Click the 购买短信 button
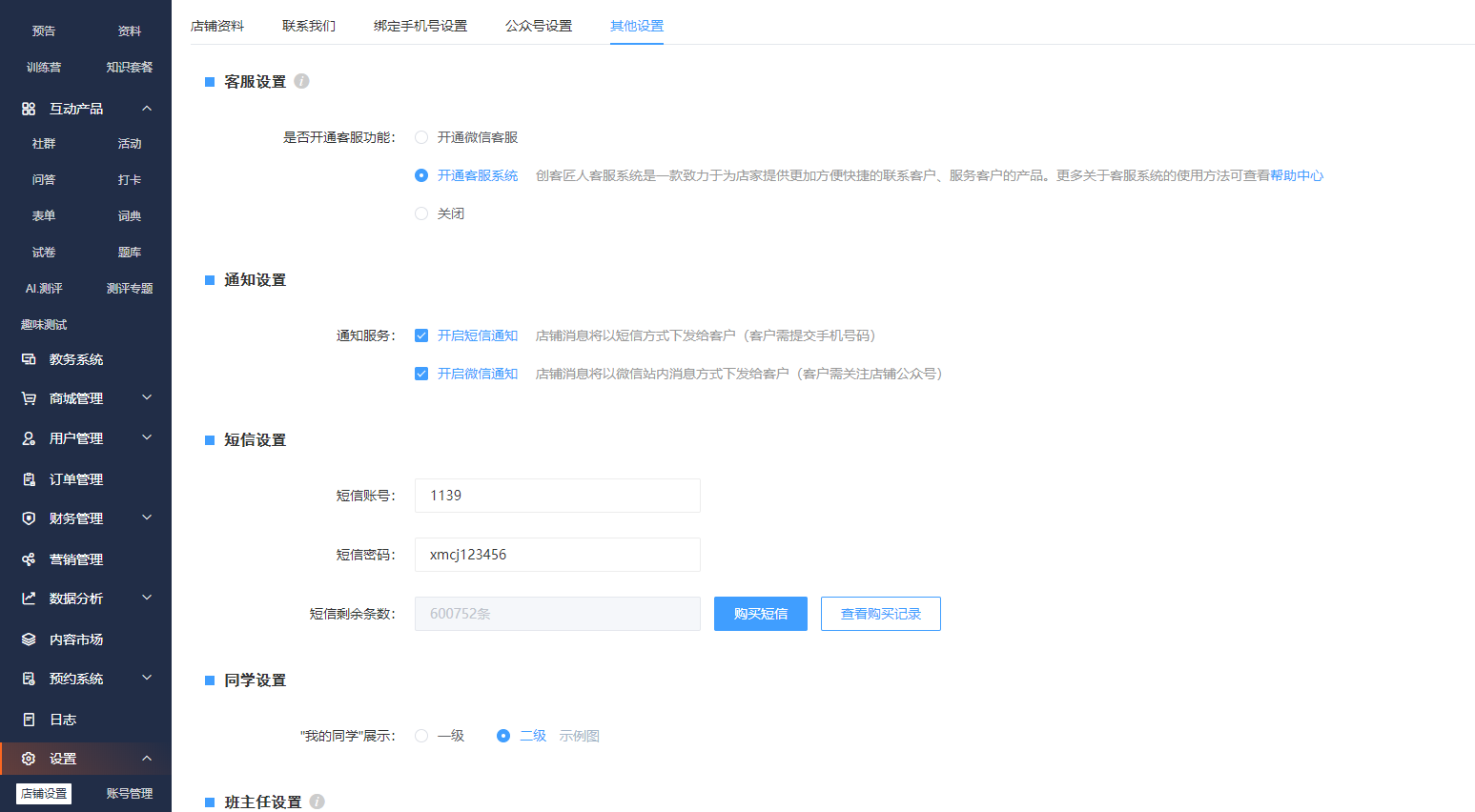This screenshot has height=812, width=1475. pos(760,614)
